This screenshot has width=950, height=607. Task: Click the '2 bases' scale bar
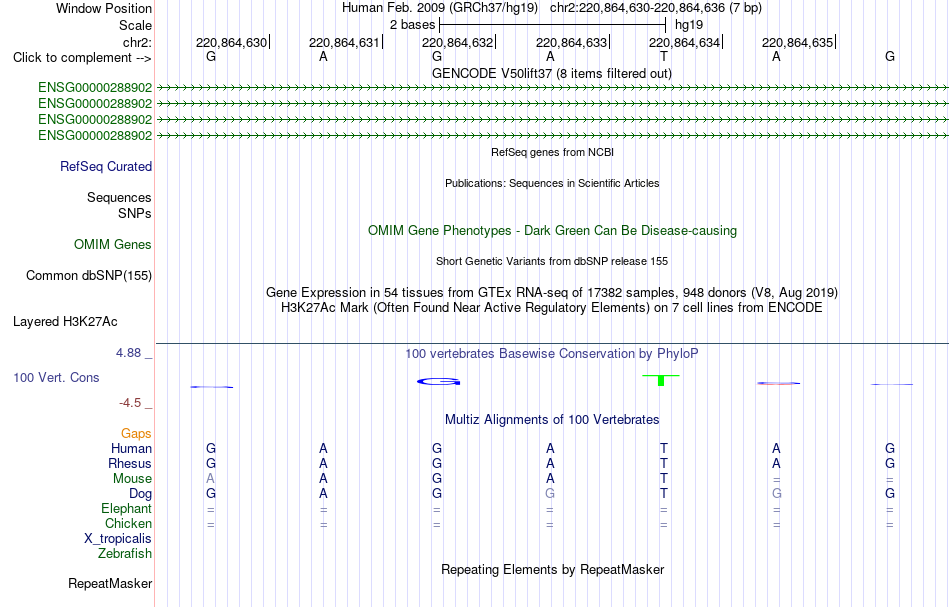(553, 25)
